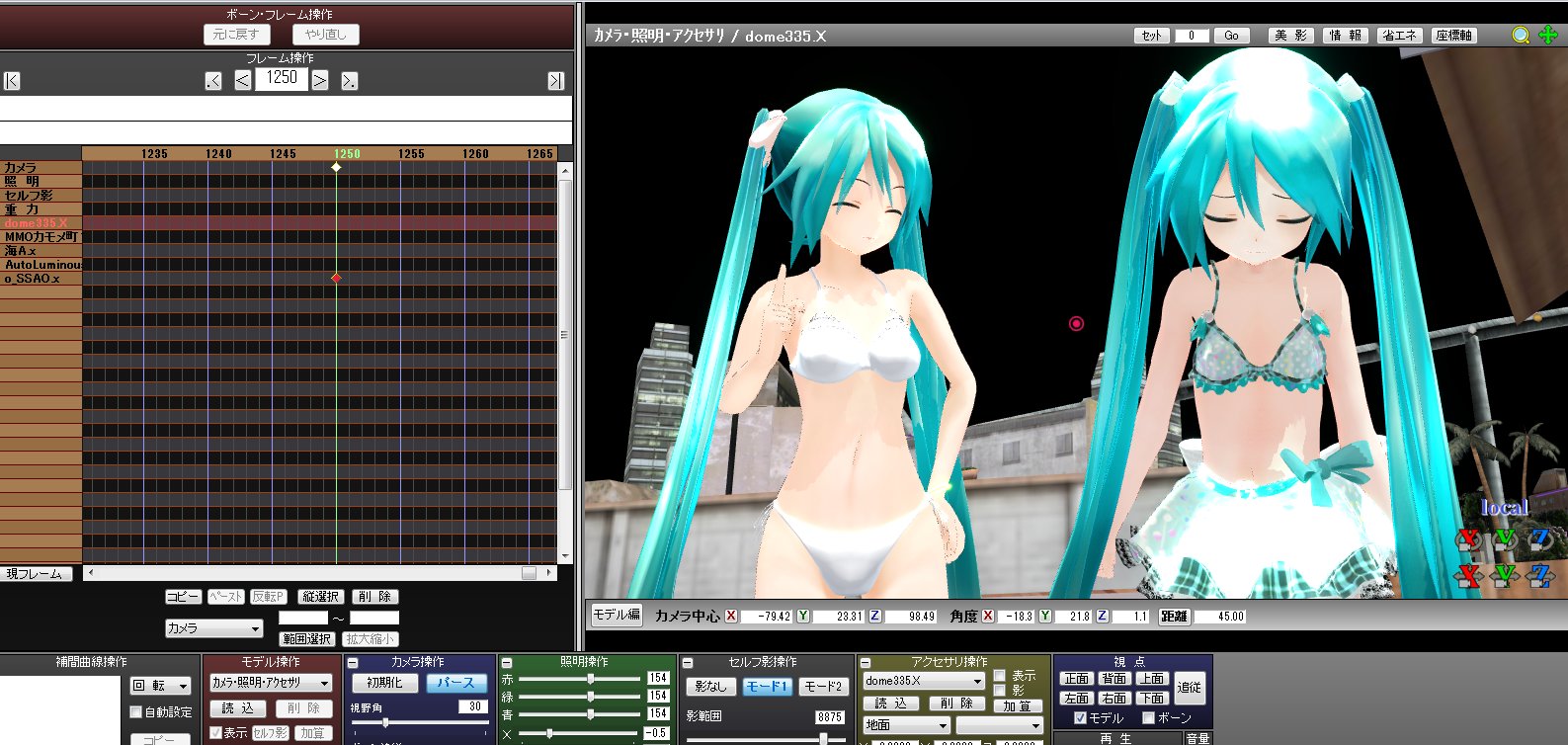Image resolution: width=1568 pixels, height=745 pixels.
Task: Collapse the カメラ操作 panel
Action: [x=353, y=663]
